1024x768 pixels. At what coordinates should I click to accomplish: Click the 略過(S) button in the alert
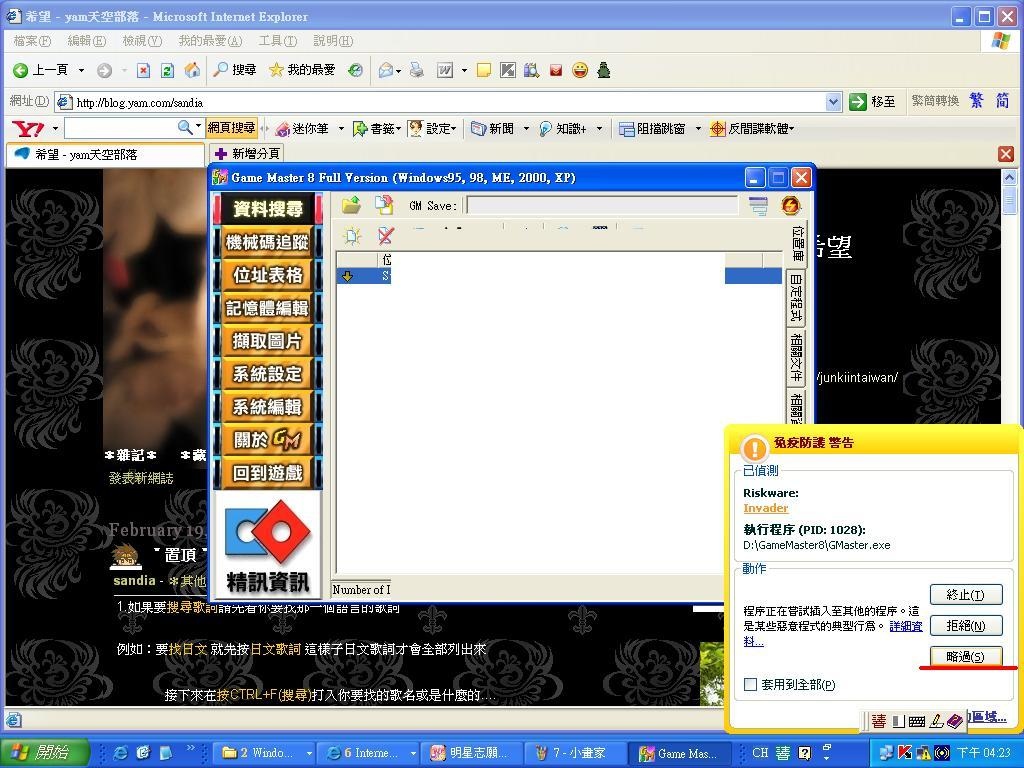pos(965,656)
